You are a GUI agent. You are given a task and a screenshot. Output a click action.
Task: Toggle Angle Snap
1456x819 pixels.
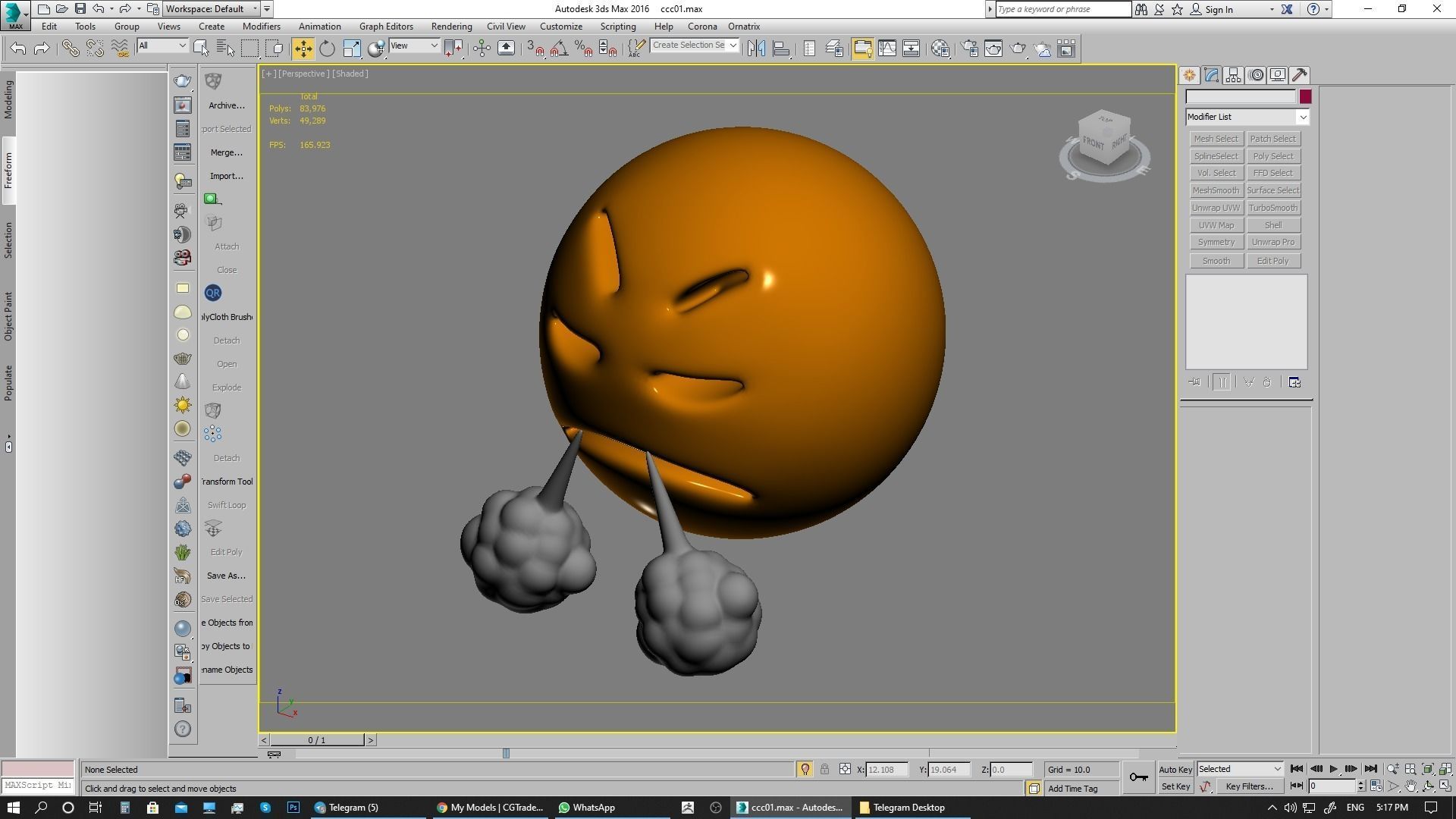(x=559, y=49)
